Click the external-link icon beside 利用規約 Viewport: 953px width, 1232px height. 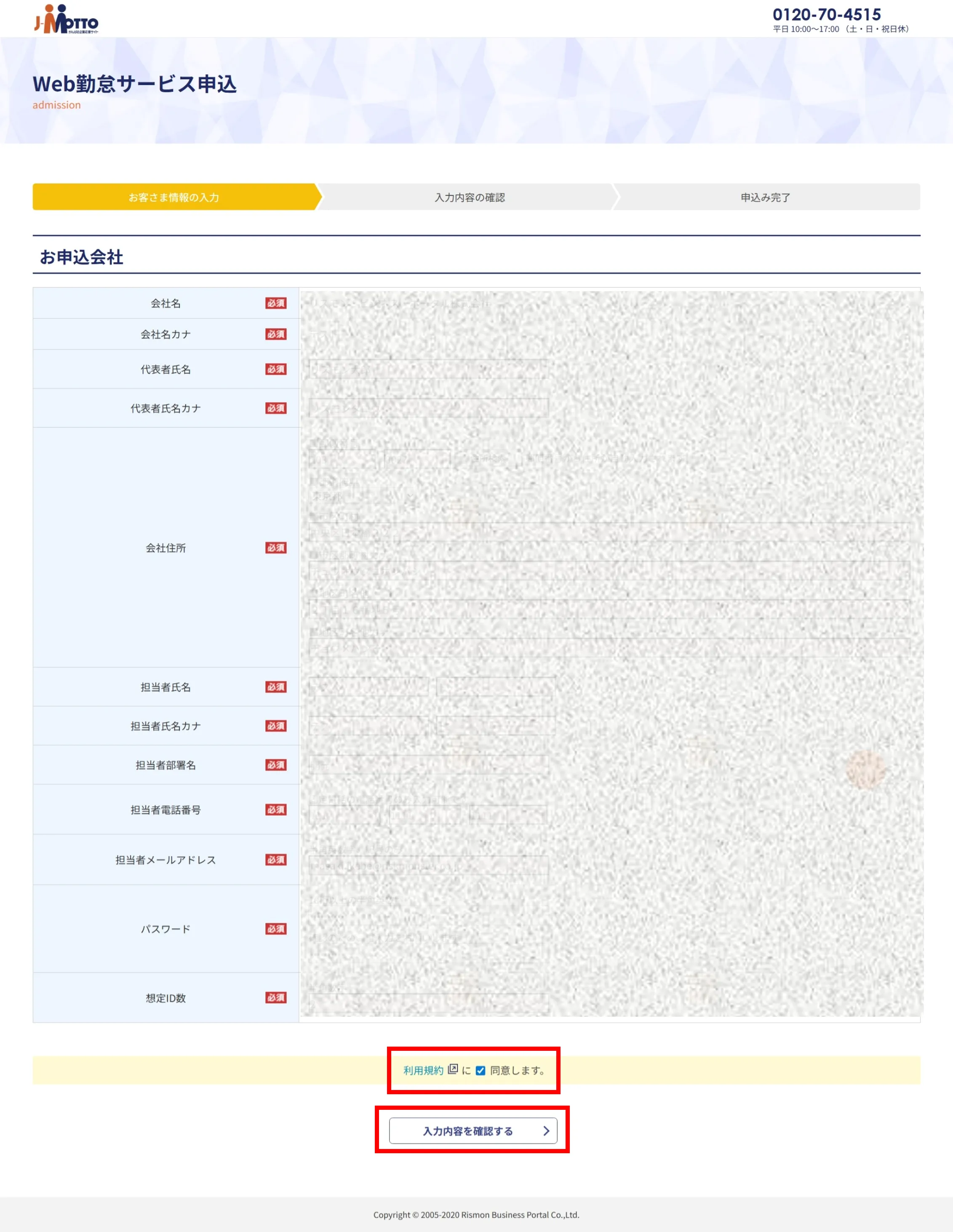pos(453,1069)
